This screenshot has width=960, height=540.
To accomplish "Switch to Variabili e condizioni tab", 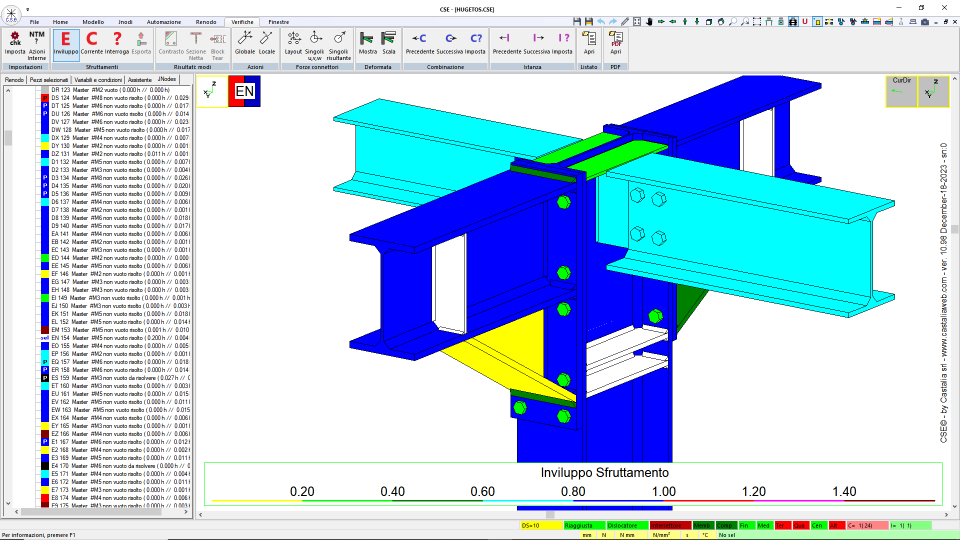I will point(98,80).
